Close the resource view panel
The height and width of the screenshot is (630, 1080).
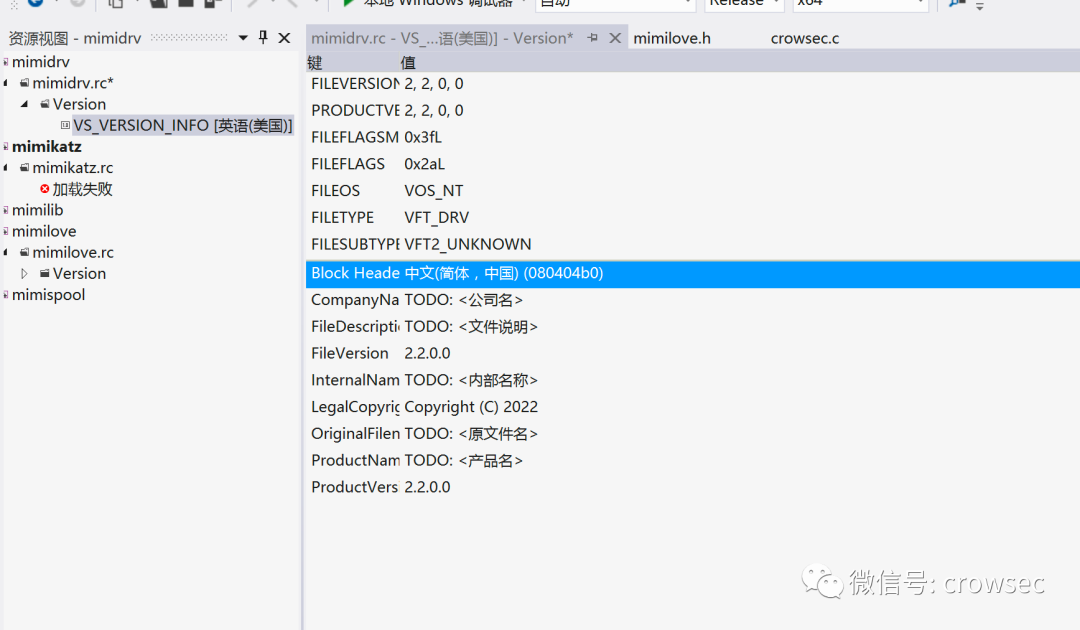pos(284,38)
